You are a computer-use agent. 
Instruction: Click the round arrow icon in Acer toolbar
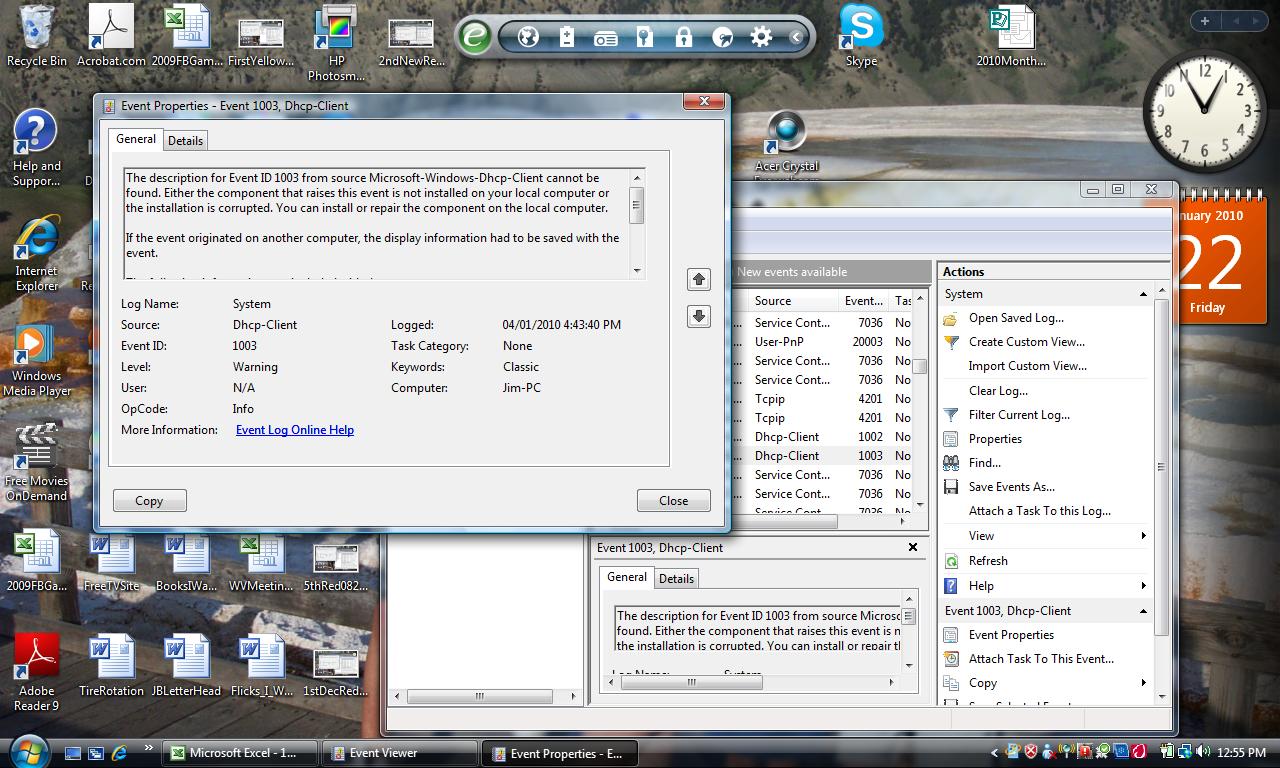click(x=722, y=37)
